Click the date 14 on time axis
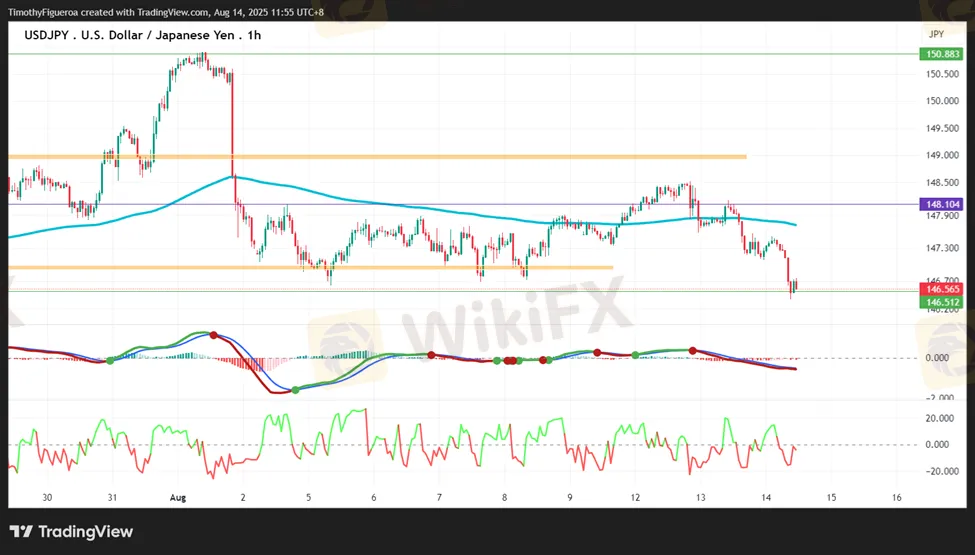Image resolution: width=975 pixels, height=555 pixels. point(766,497)
